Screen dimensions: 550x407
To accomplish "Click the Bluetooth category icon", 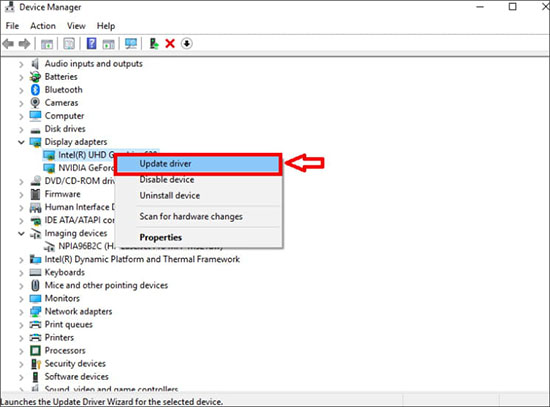I will coord(35,90).
